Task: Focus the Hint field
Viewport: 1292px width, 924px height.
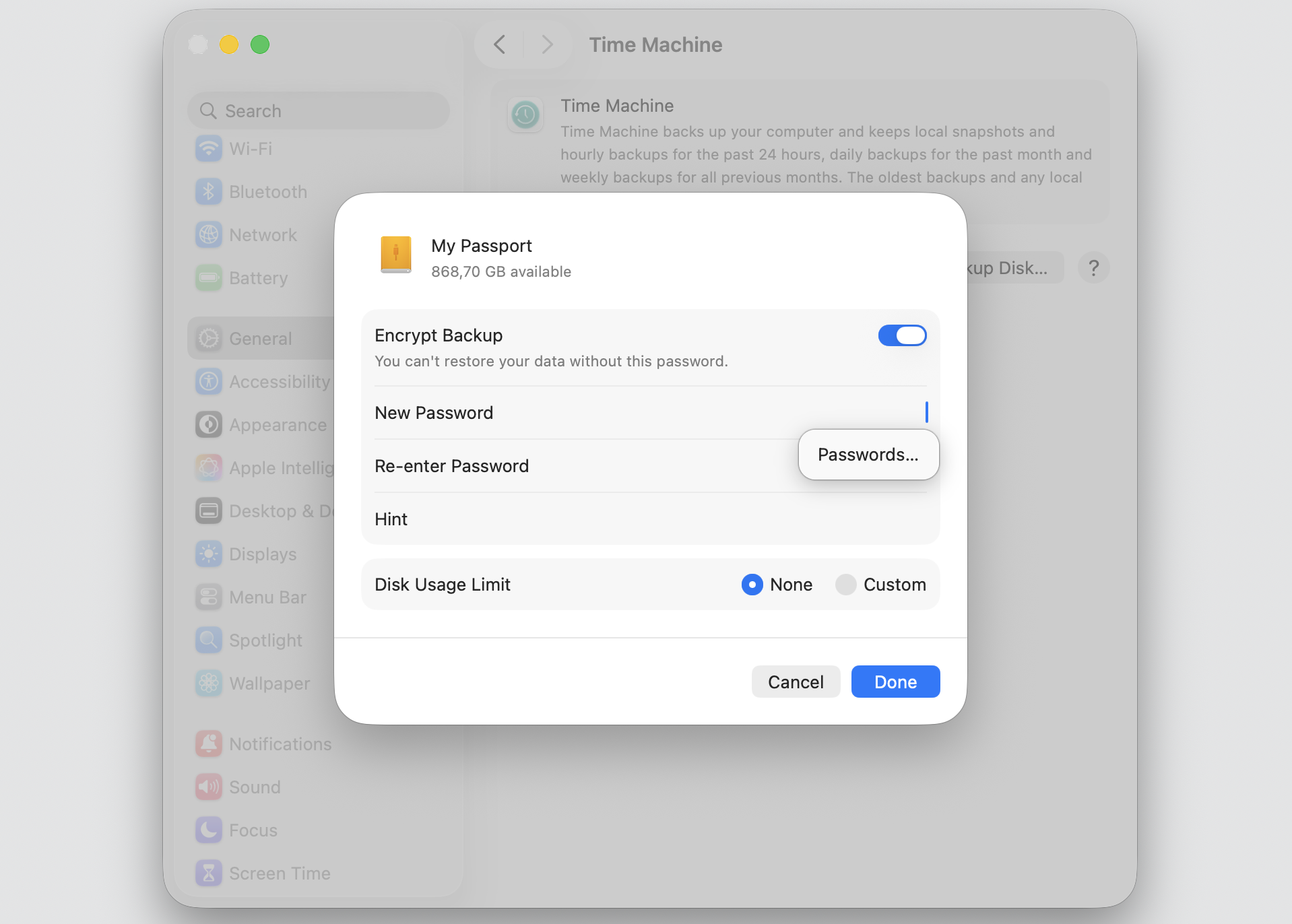Action: (651, 519)
